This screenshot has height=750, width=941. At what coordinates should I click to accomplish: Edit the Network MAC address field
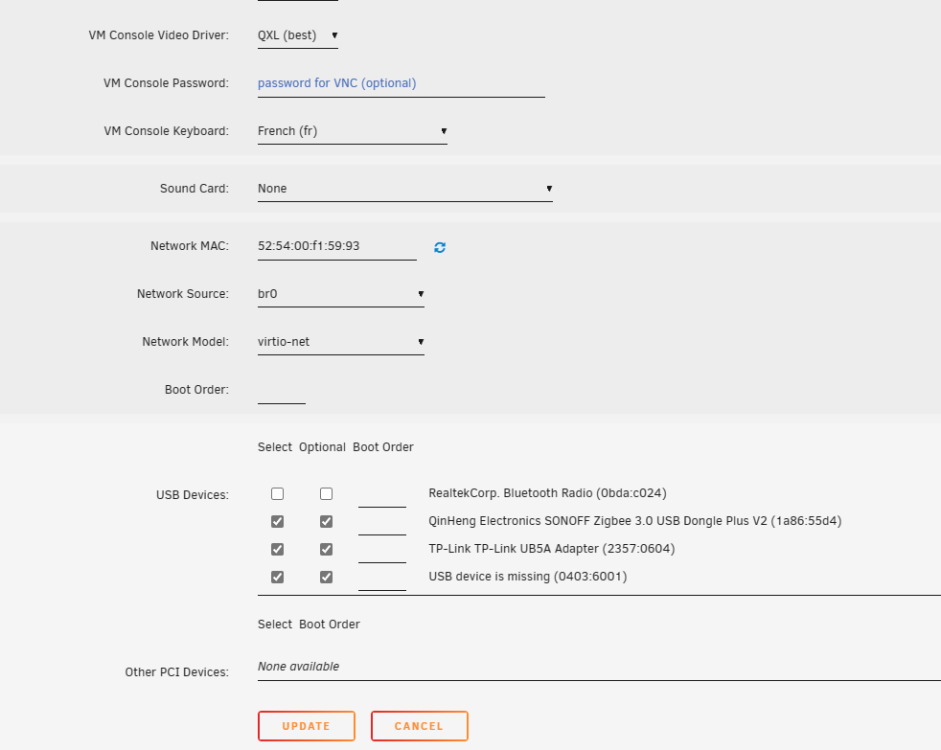click(x=337, y=247)
